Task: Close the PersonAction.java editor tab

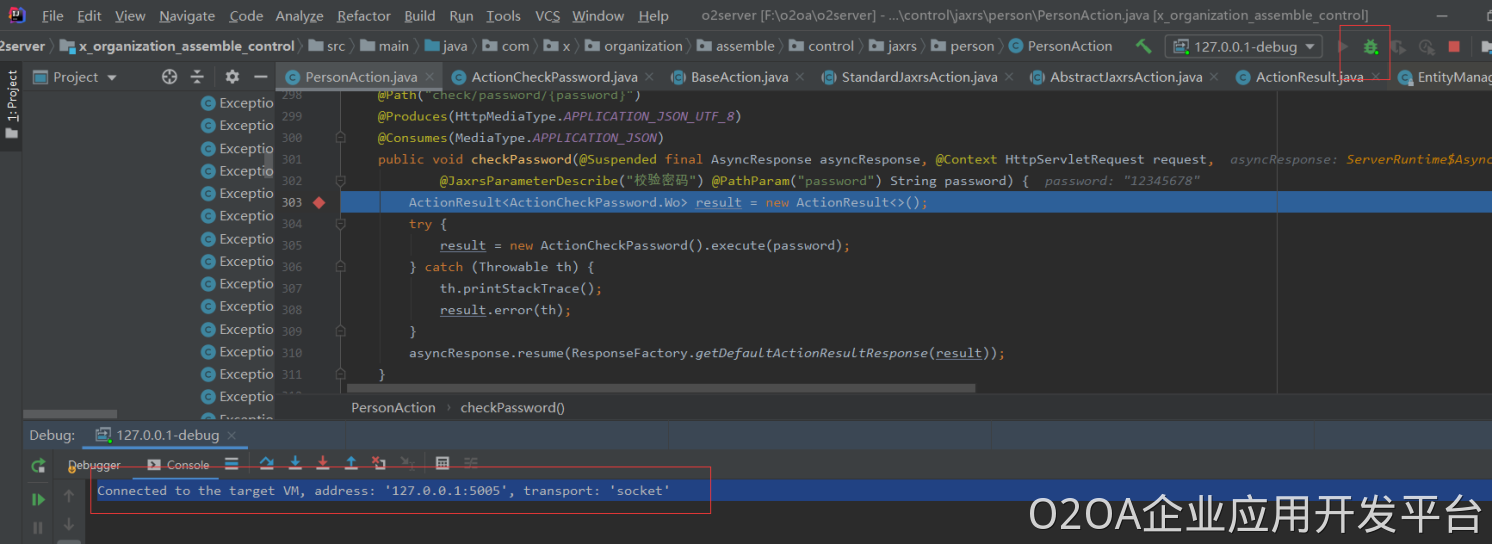Action: pos(430,77)
